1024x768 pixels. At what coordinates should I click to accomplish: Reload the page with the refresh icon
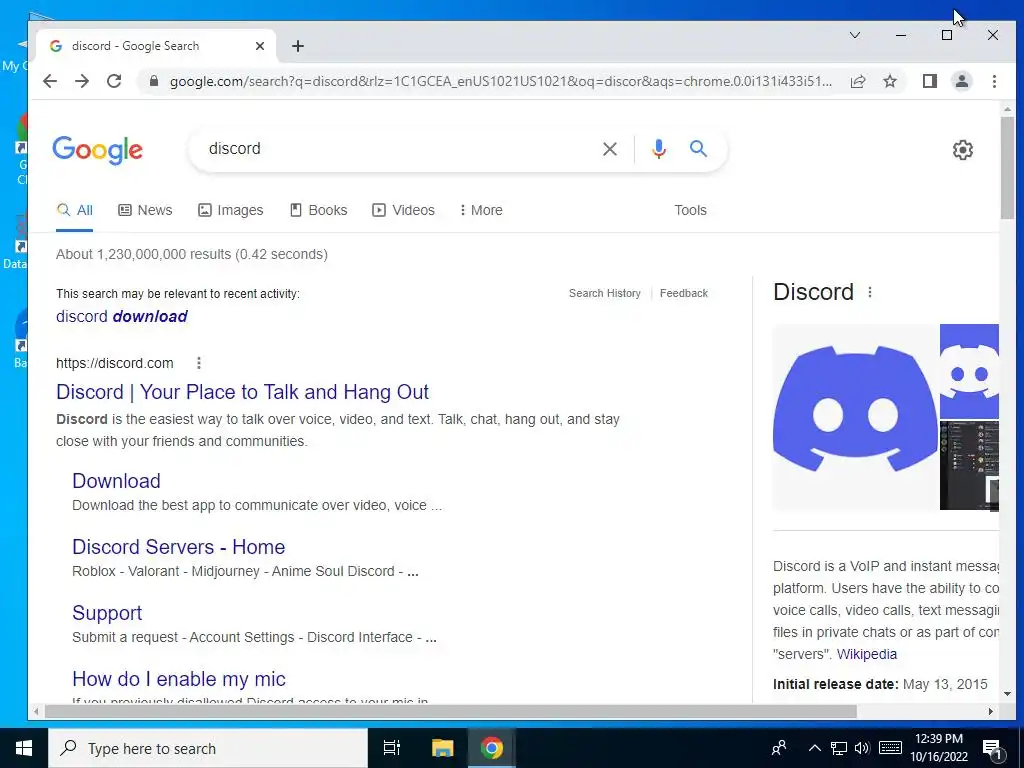click(x=114, y=81)
